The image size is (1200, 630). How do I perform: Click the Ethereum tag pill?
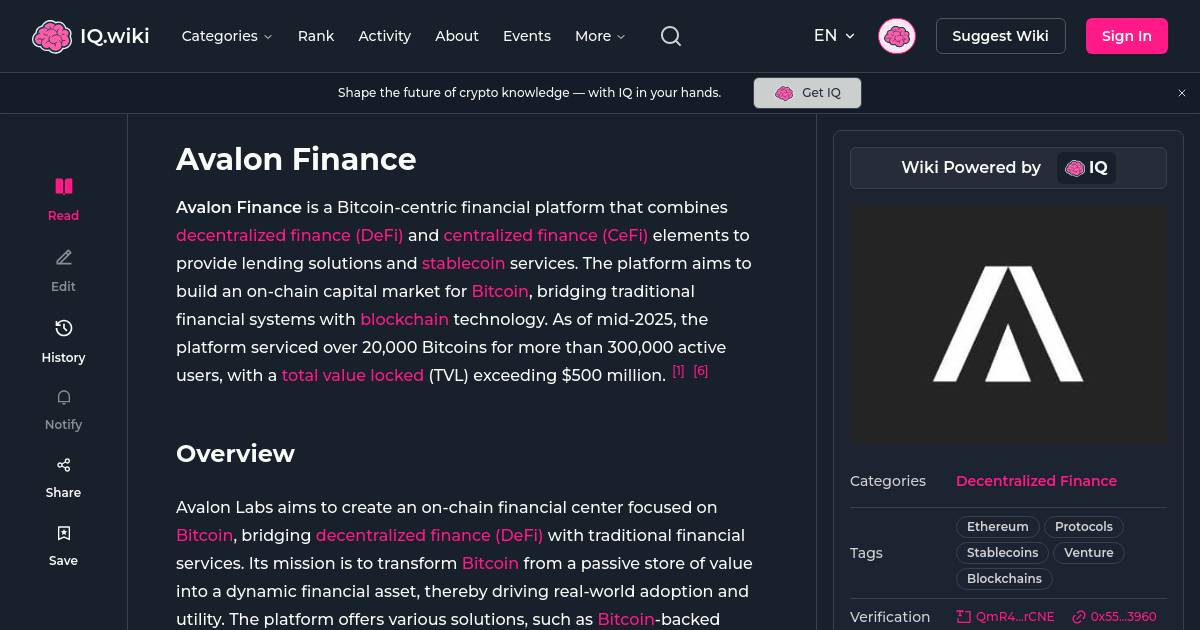pos(997,526)
